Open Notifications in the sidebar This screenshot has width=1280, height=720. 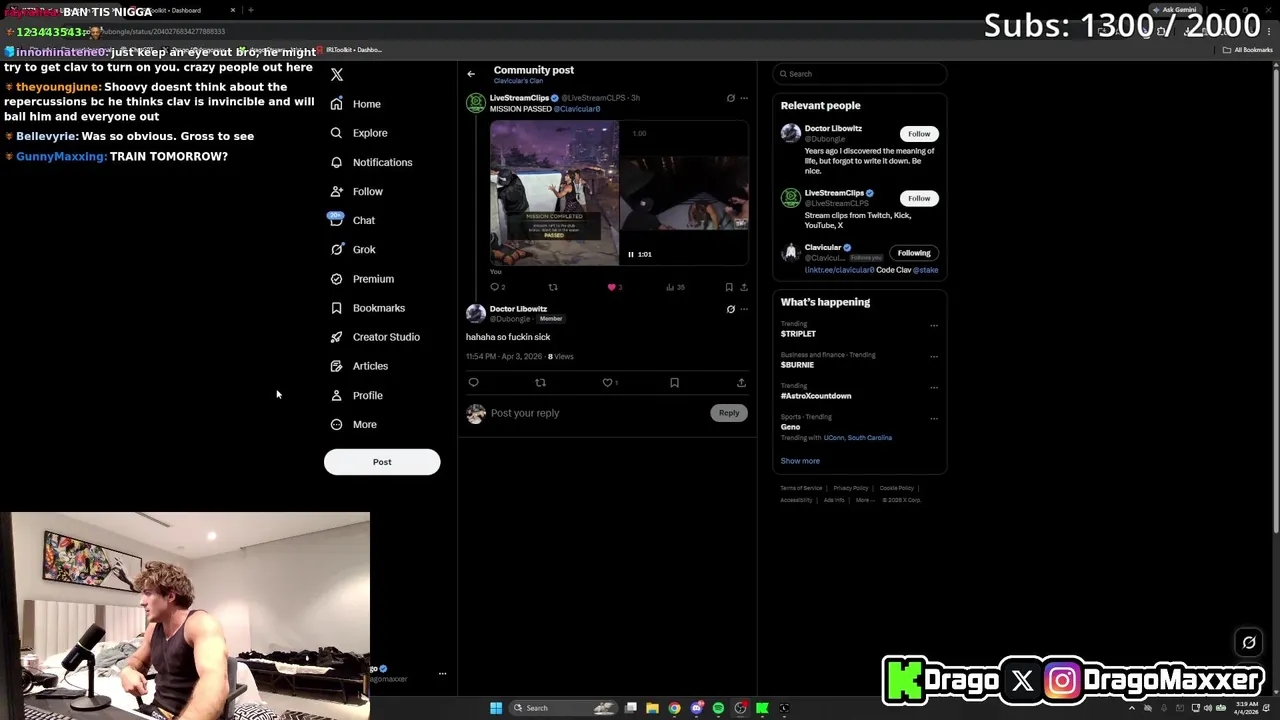[x=371, y=162]
